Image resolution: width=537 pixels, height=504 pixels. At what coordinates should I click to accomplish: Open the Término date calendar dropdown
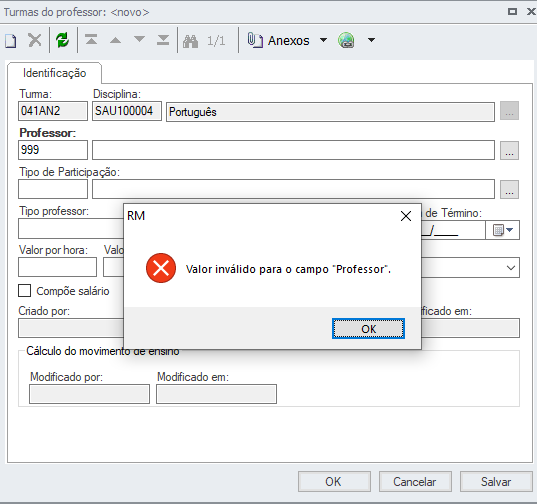click(x=502, y=230)
